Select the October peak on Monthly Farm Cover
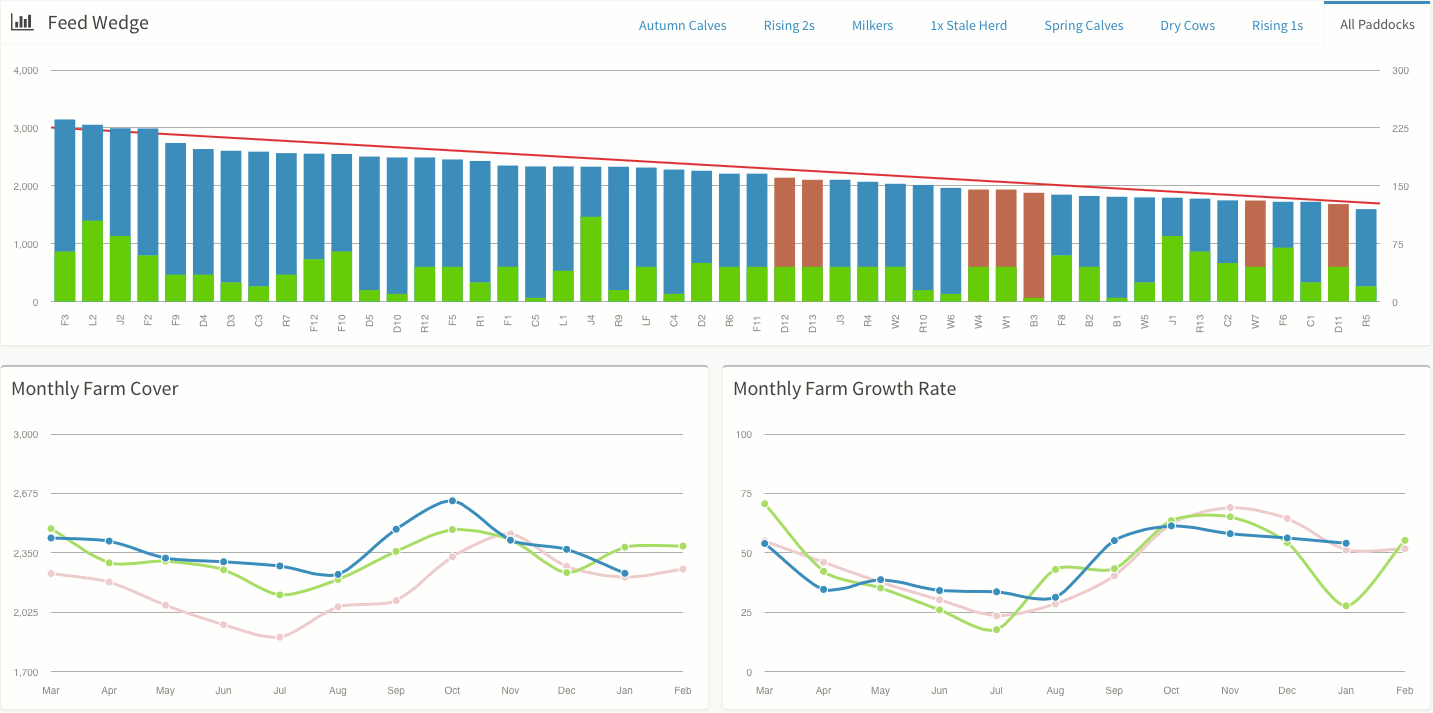 (452, 498)
